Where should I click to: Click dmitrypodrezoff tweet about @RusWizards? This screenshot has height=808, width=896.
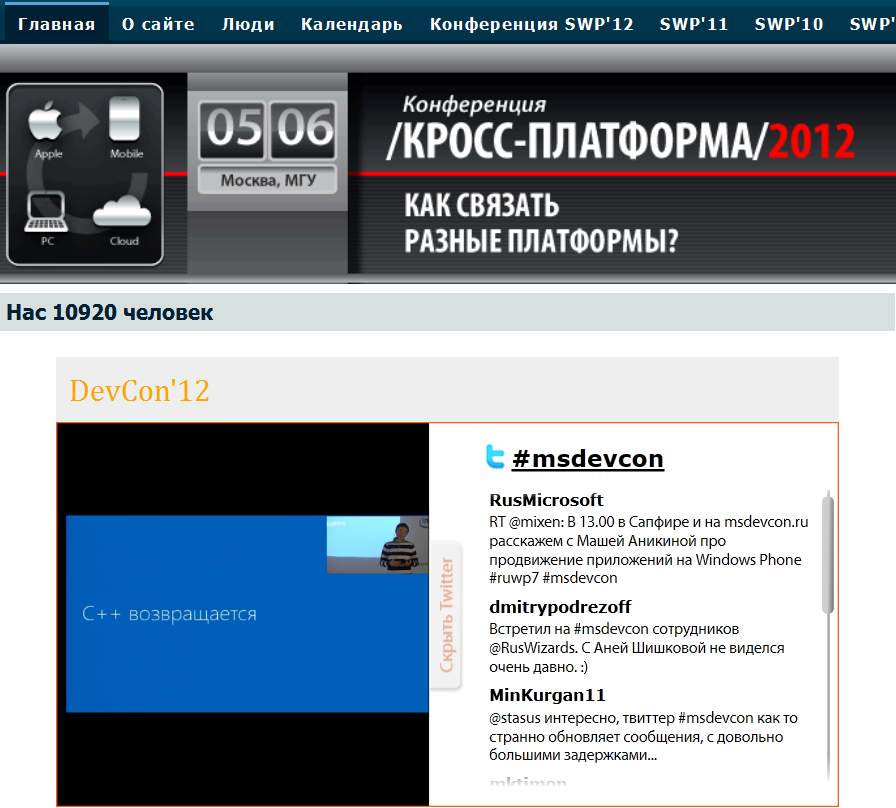(x=637, y=648)
